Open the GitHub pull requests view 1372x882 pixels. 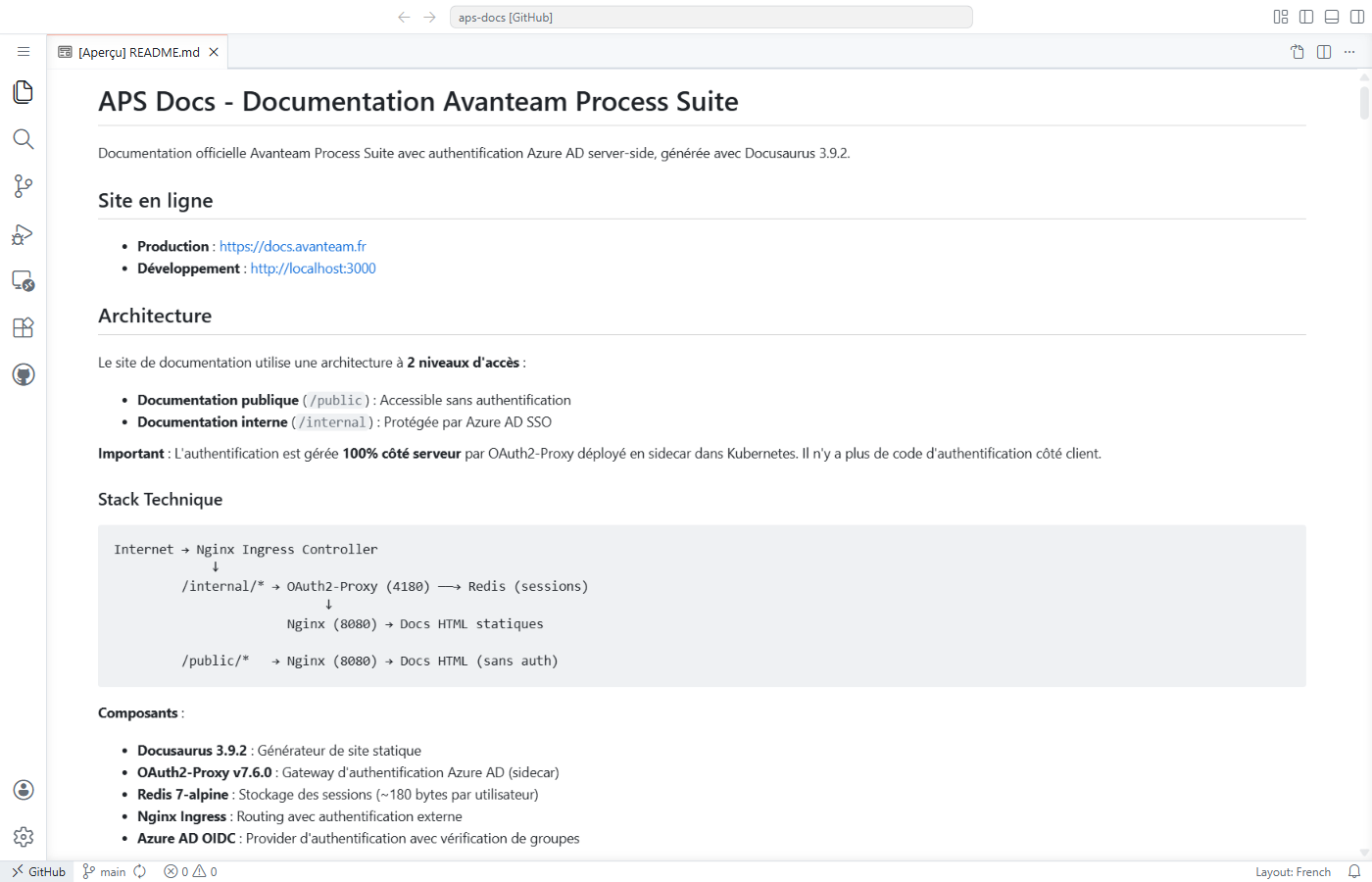(x=23, y=373)
